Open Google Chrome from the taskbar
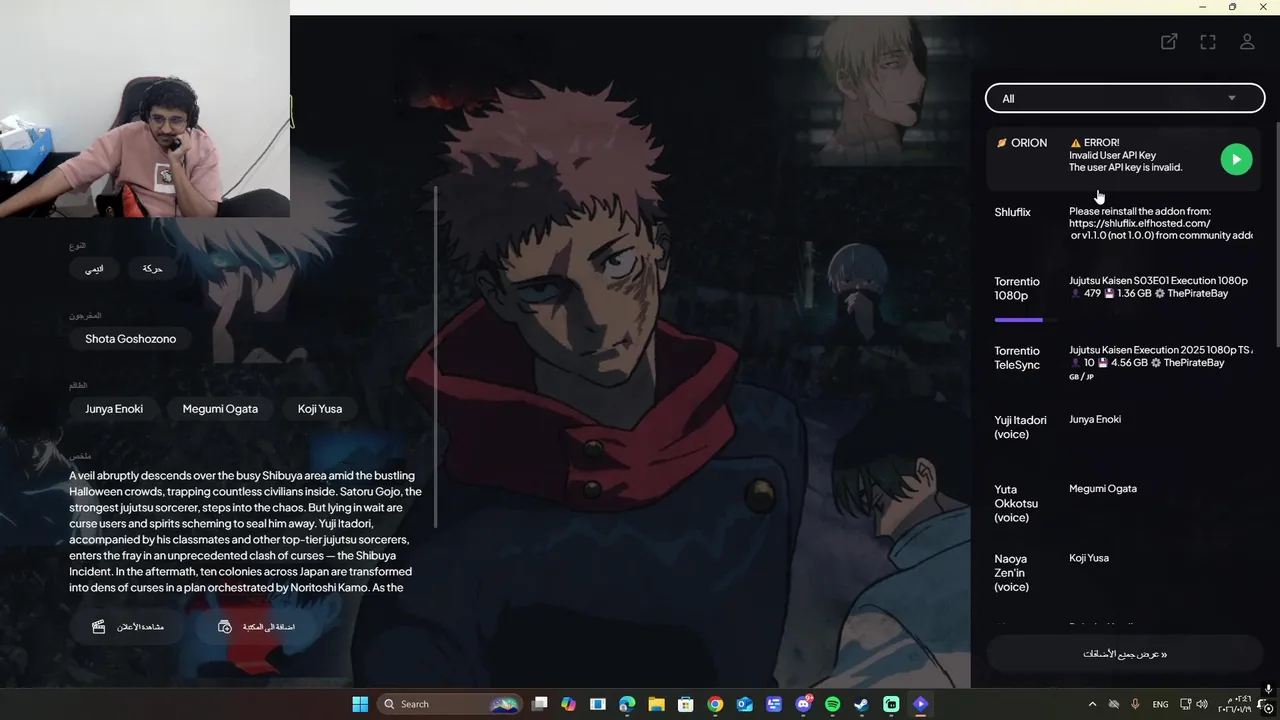 tap(715, 704)
